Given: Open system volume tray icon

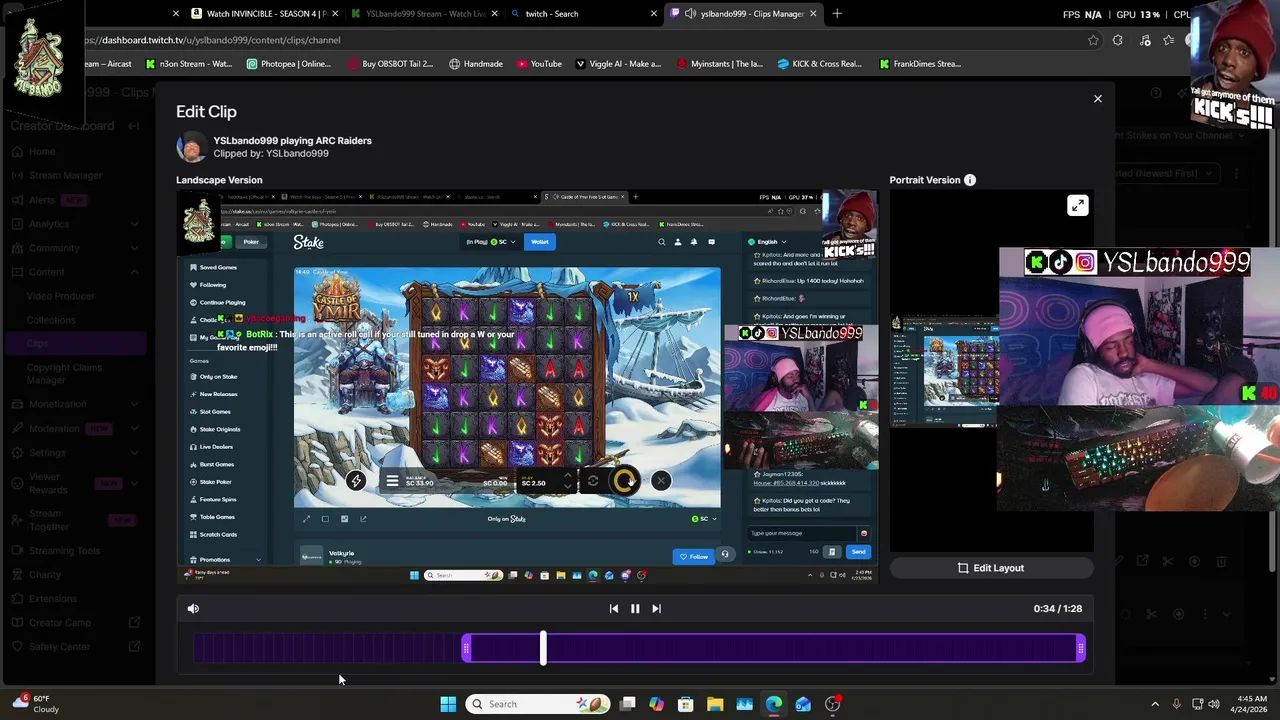Looking at the screenshot, I should pos(1215,704).
